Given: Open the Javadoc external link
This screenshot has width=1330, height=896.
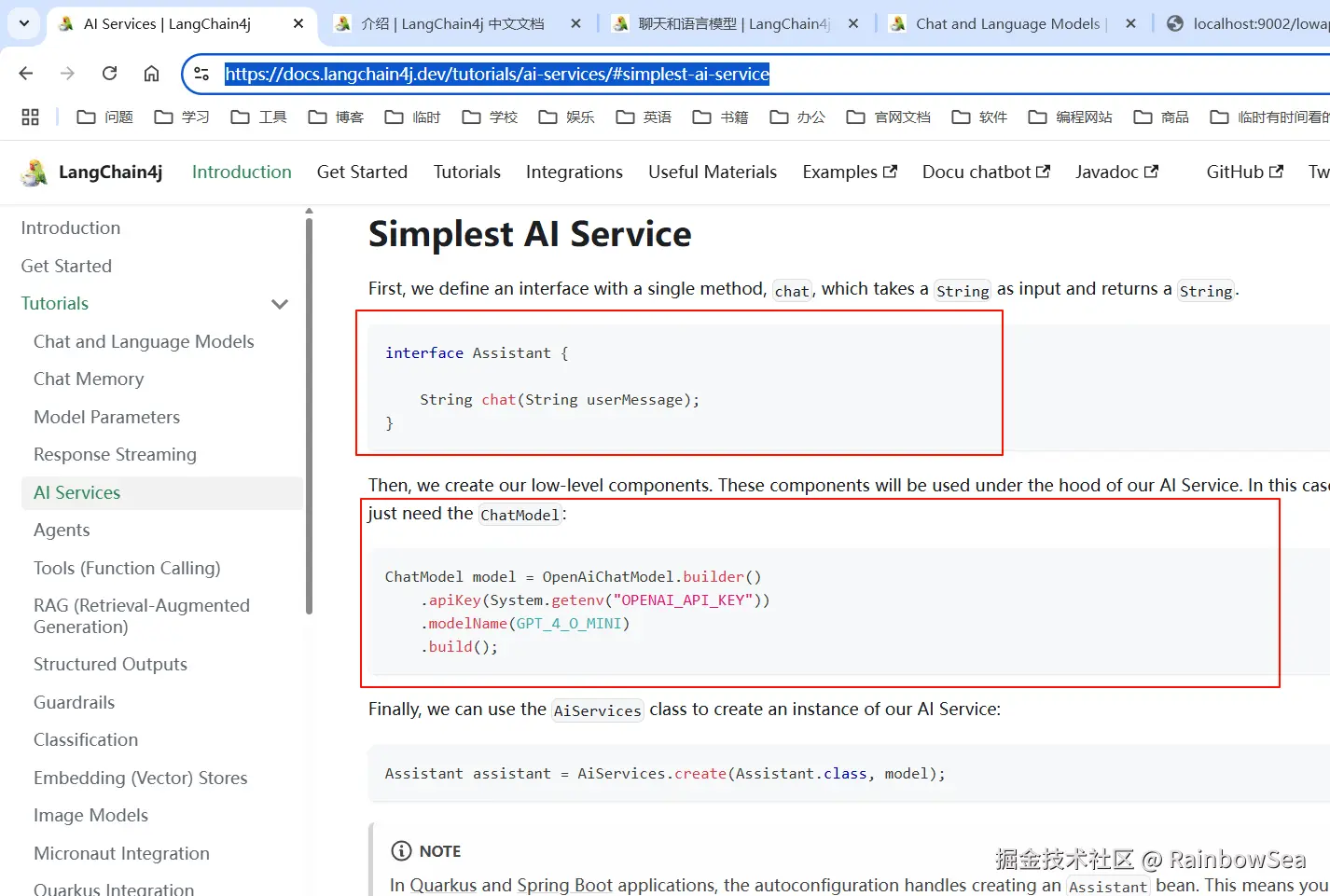Looking at the screenshot, I should pyautogui.click(x=1116, y=172).
